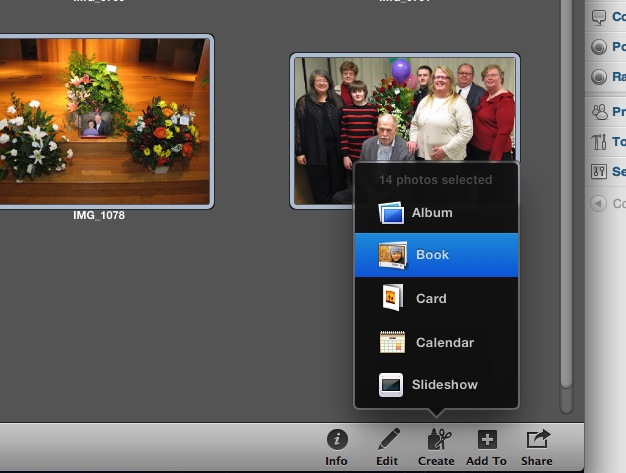Open the Ratings sidebar item
The image size is (626, 473).
coord(605,77)
